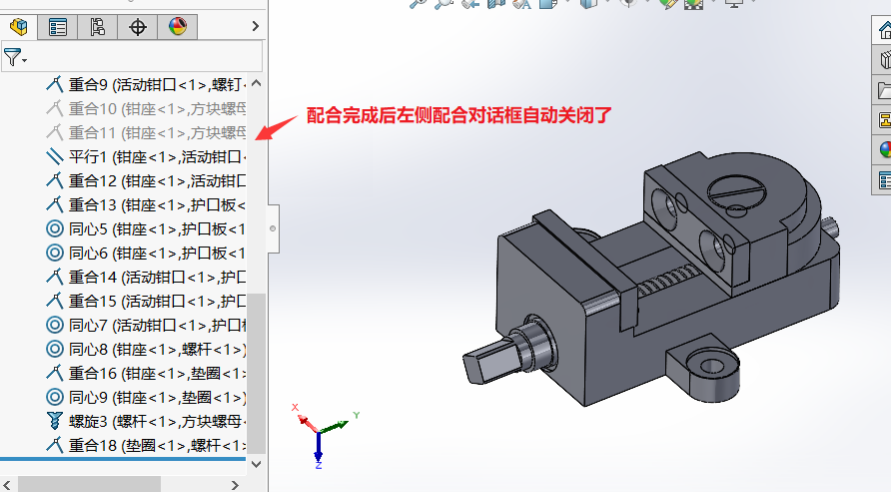Open the PropertyManager tab
This screenshot has height=492, width=892.
[57, 27]
